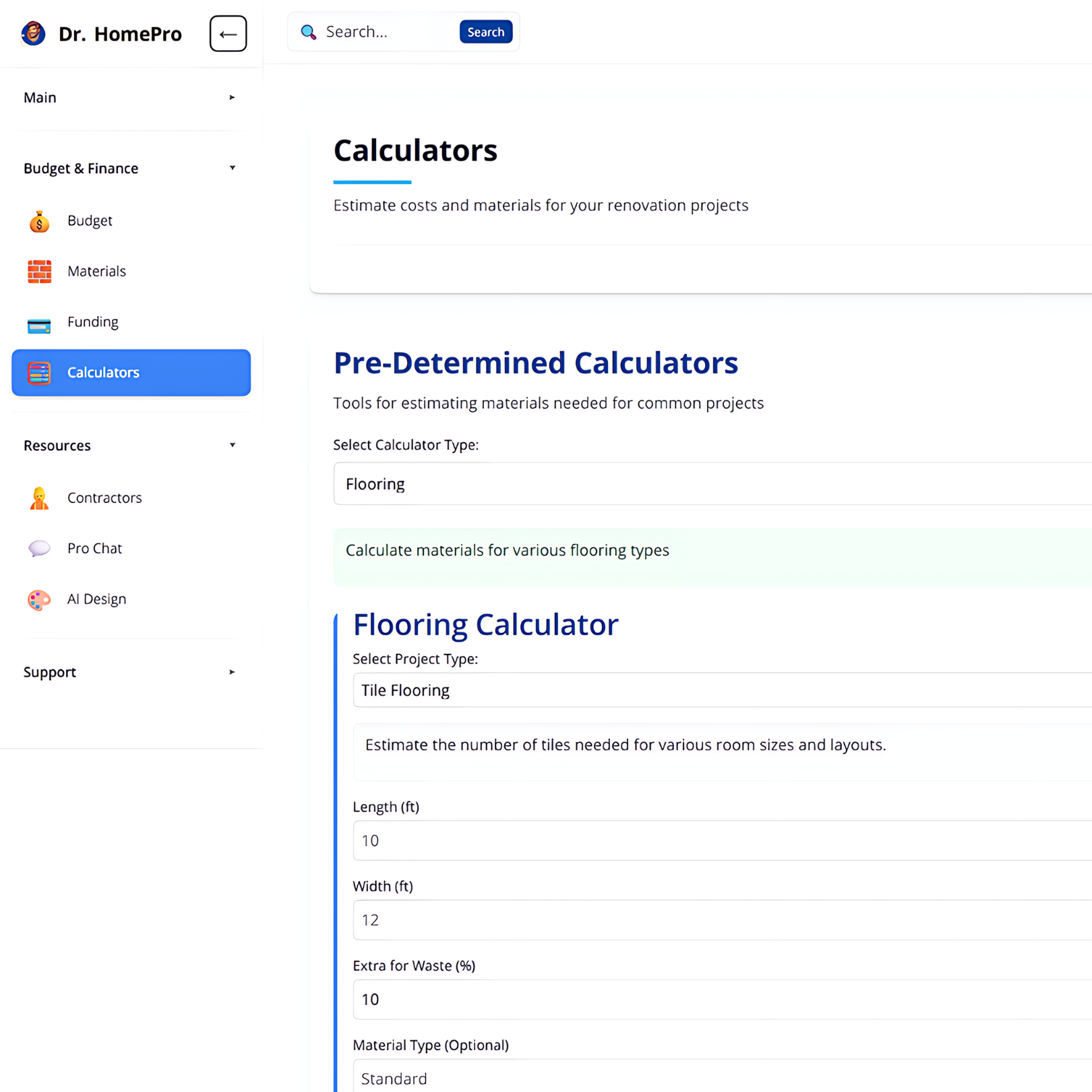Viewport: 1092px width, 1092px height.
Task: Click the AI Design palette icon
Action: [x=39, y=599]
